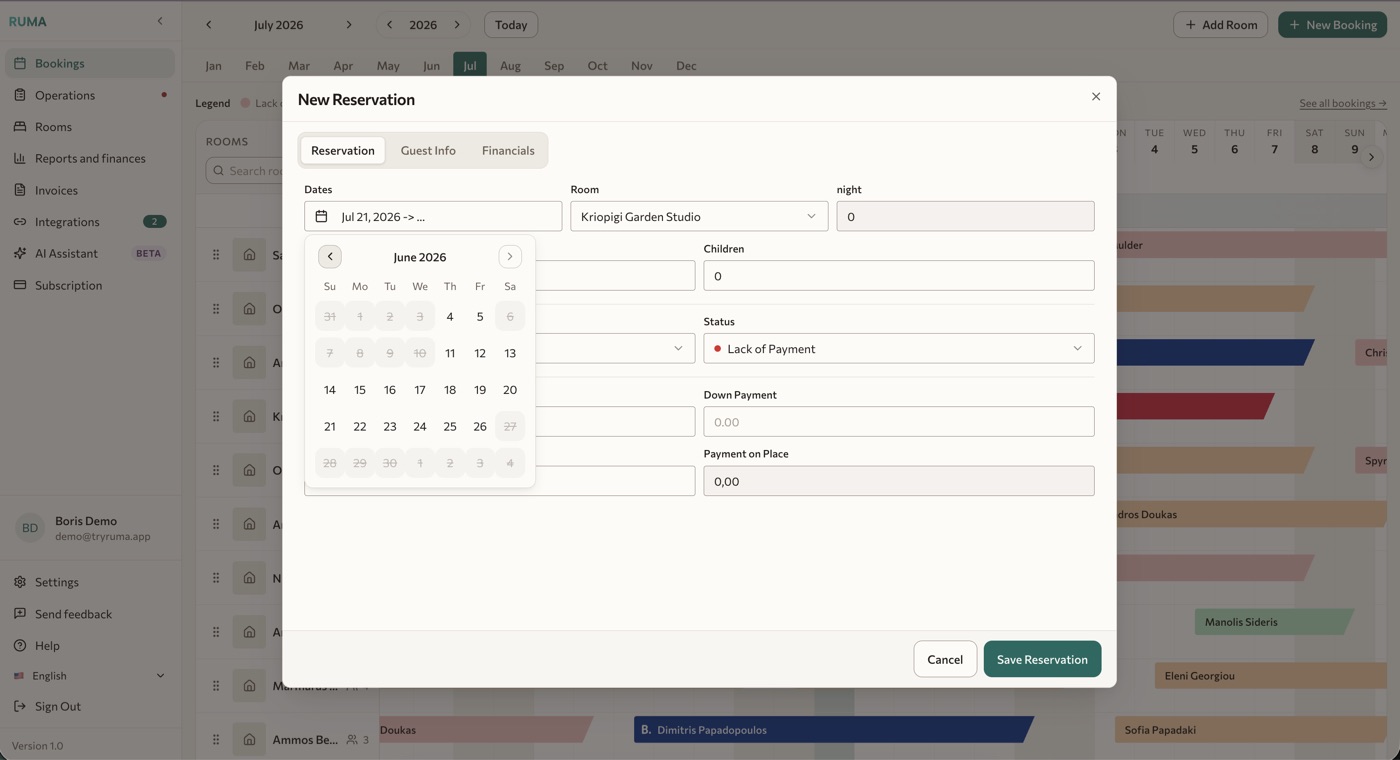1400x760 pixels.
Task: Go to next year after 2026
Action: pos(457,25)
